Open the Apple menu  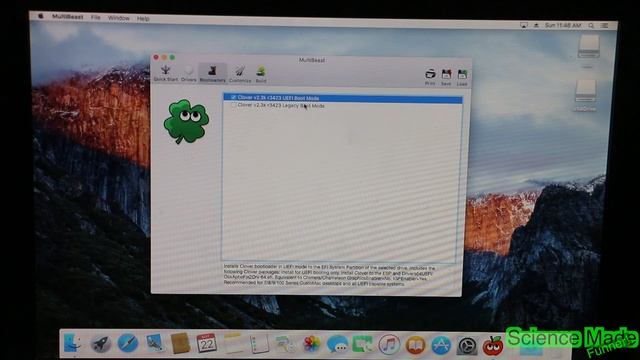point(40,16)
